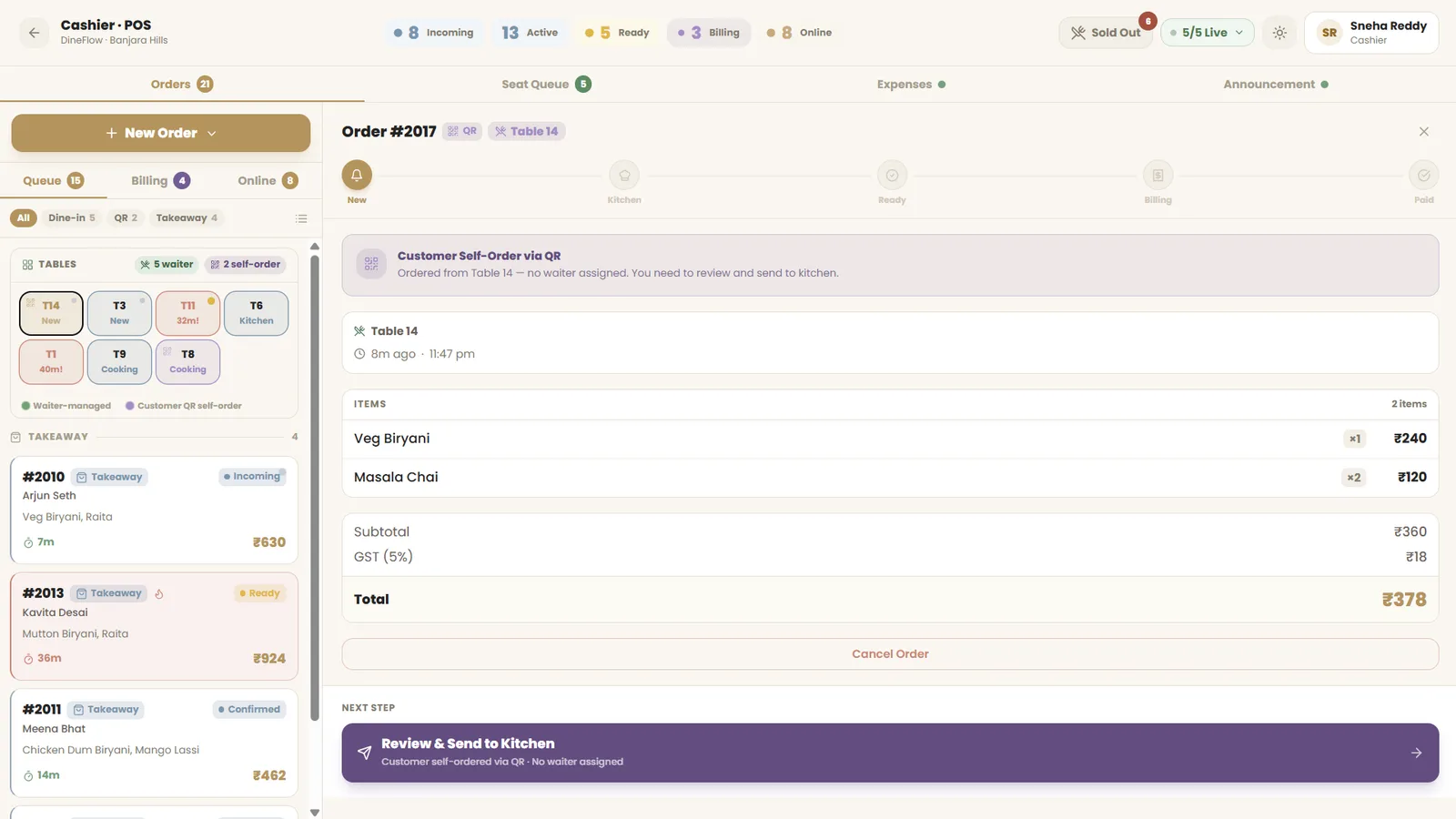Switch to the Expenses tab

(910, 84)
